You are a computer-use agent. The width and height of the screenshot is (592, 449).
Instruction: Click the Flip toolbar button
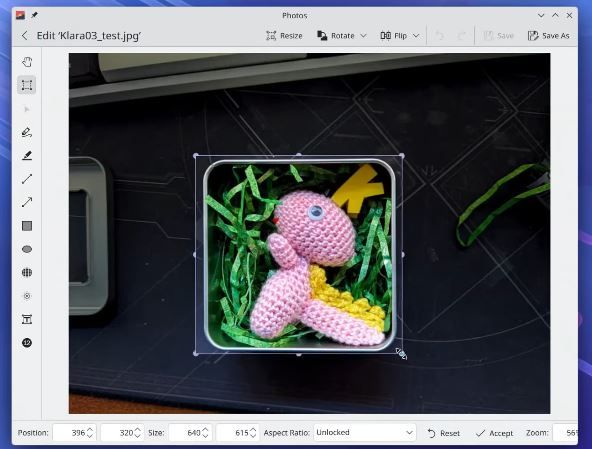tap(394, 36)
